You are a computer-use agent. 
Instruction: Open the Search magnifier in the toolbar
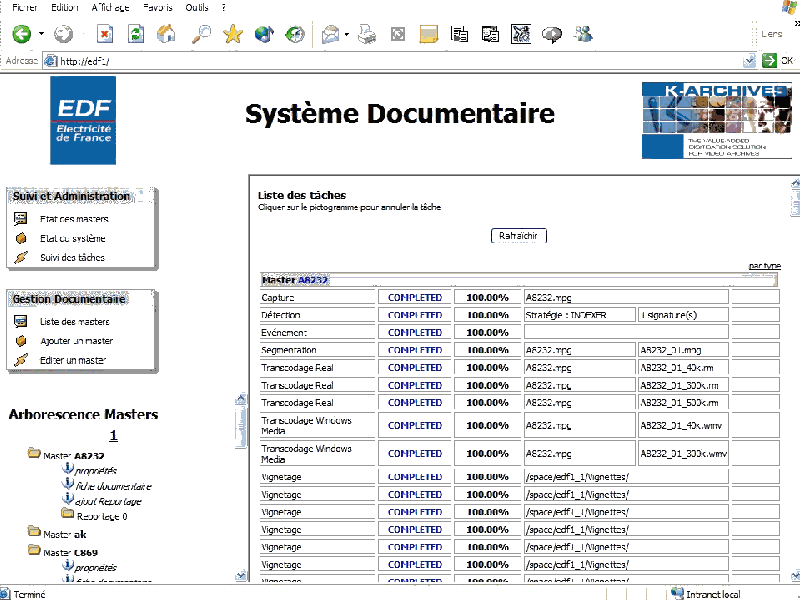click(x=201, y=34)
